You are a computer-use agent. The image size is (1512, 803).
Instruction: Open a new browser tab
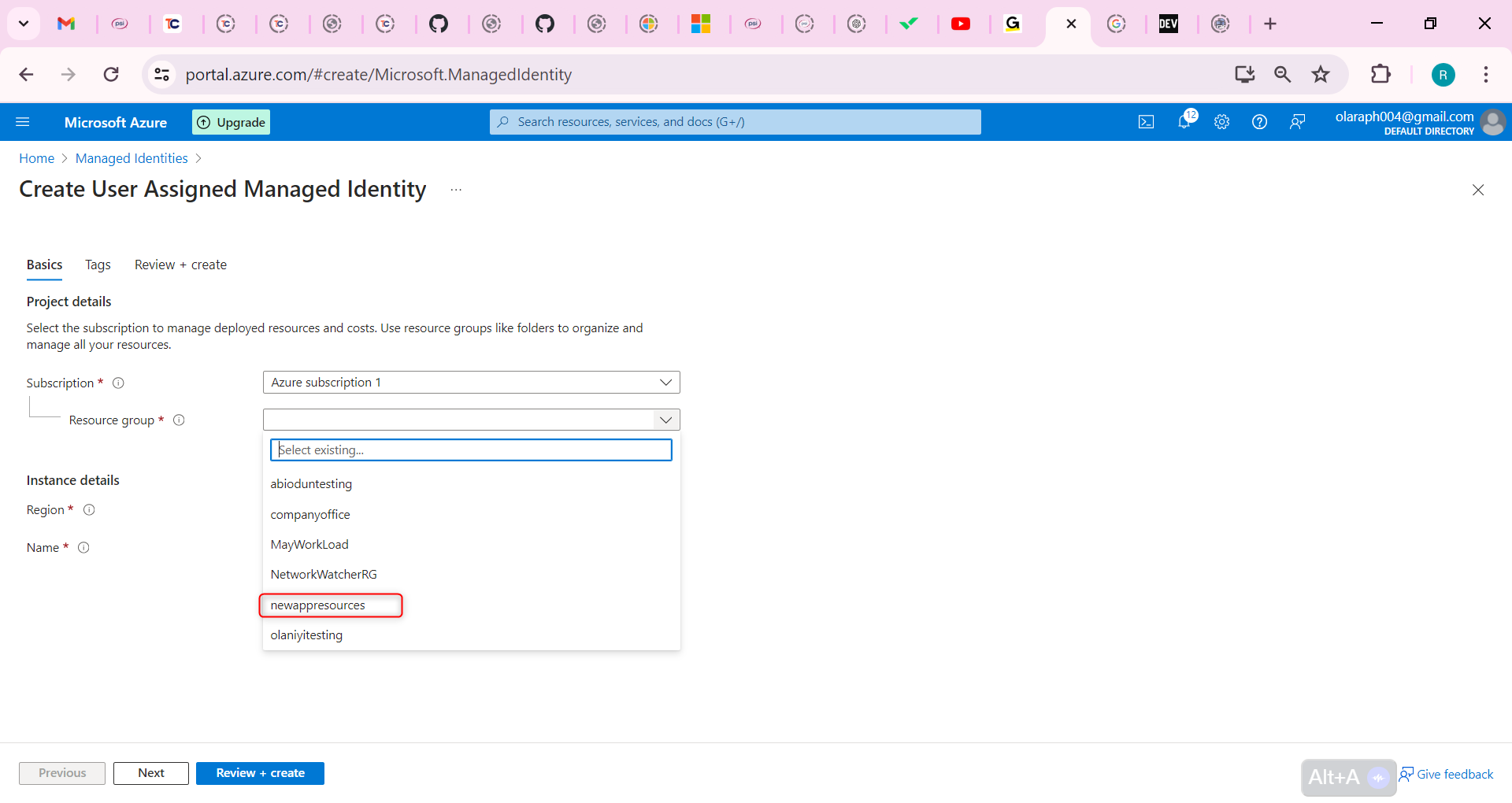1270,24
